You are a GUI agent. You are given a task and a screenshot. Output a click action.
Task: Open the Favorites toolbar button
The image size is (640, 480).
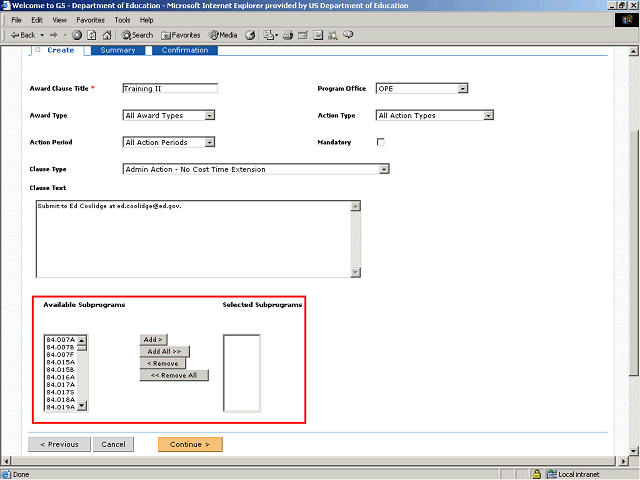[x=181, y=35]
